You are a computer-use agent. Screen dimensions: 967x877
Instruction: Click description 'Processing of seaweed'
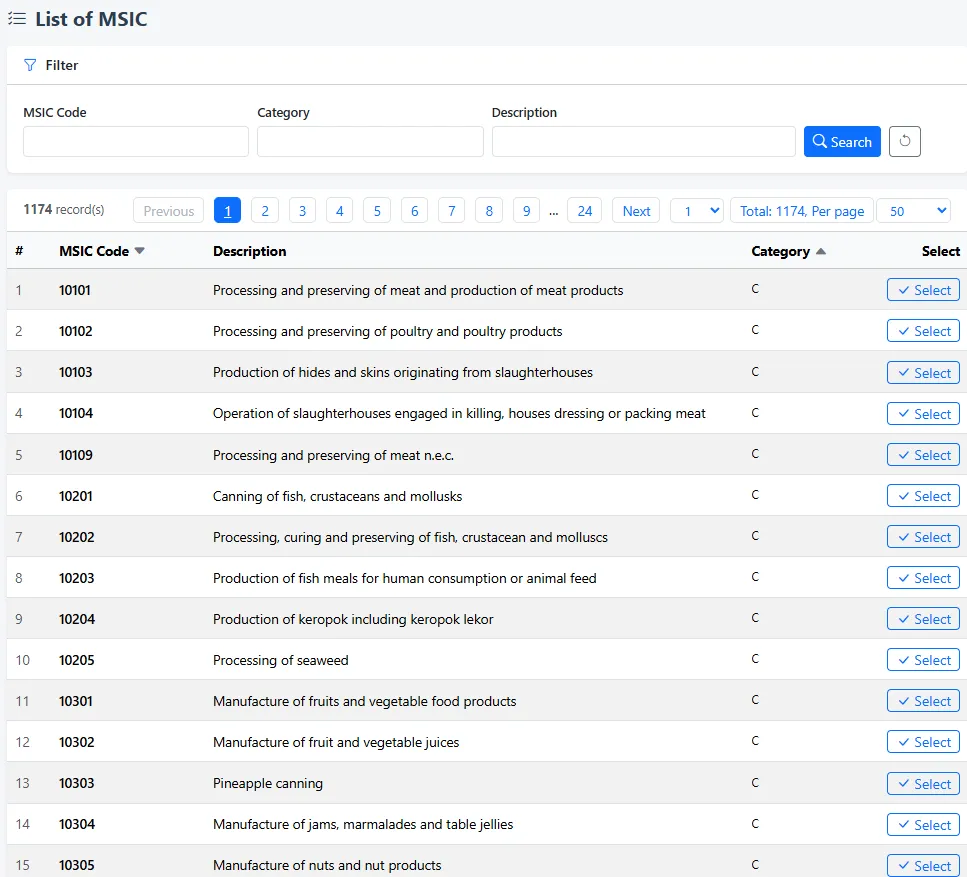[281, 660]
